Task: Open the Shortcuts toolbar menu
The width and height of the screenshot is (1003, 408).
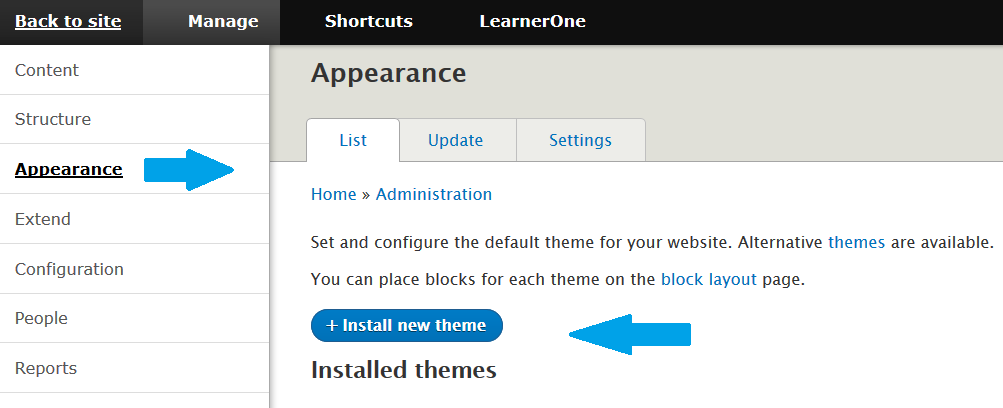Action: click(x=368, y=21)
